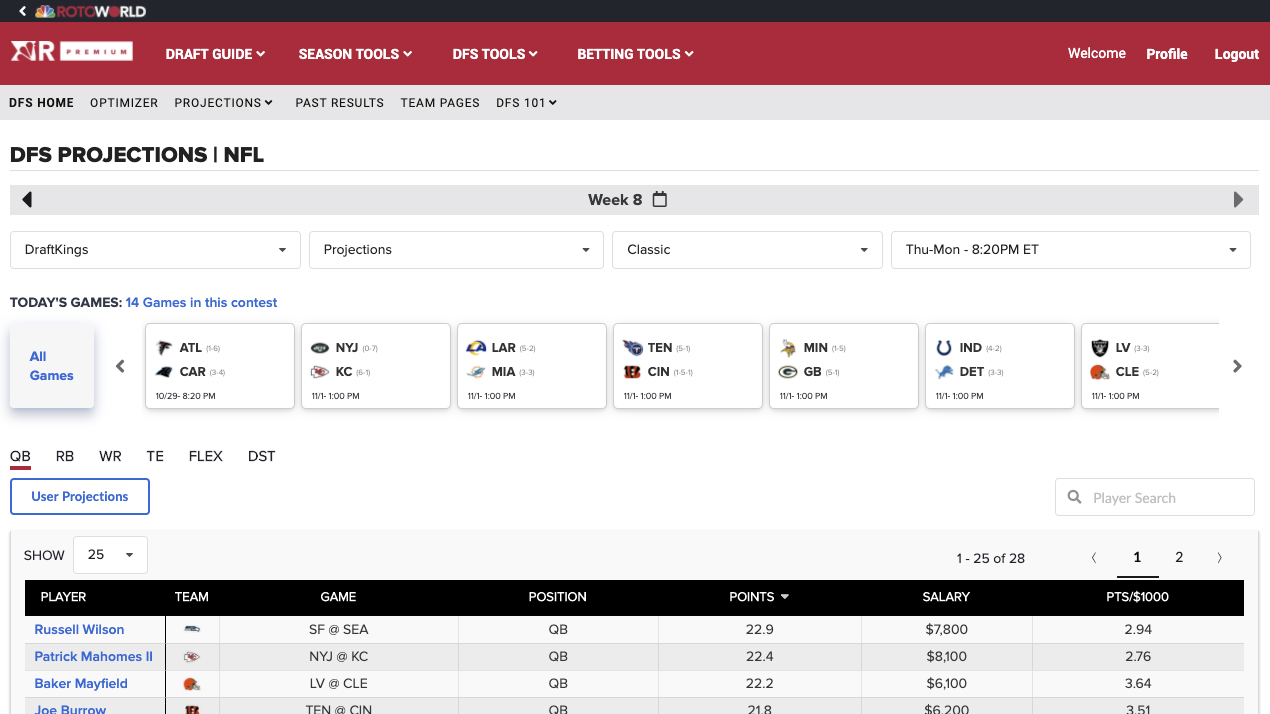1270x714 pixels.
Task: Expand the Classic contest type dropdown
Action: (x=747, y=250)
